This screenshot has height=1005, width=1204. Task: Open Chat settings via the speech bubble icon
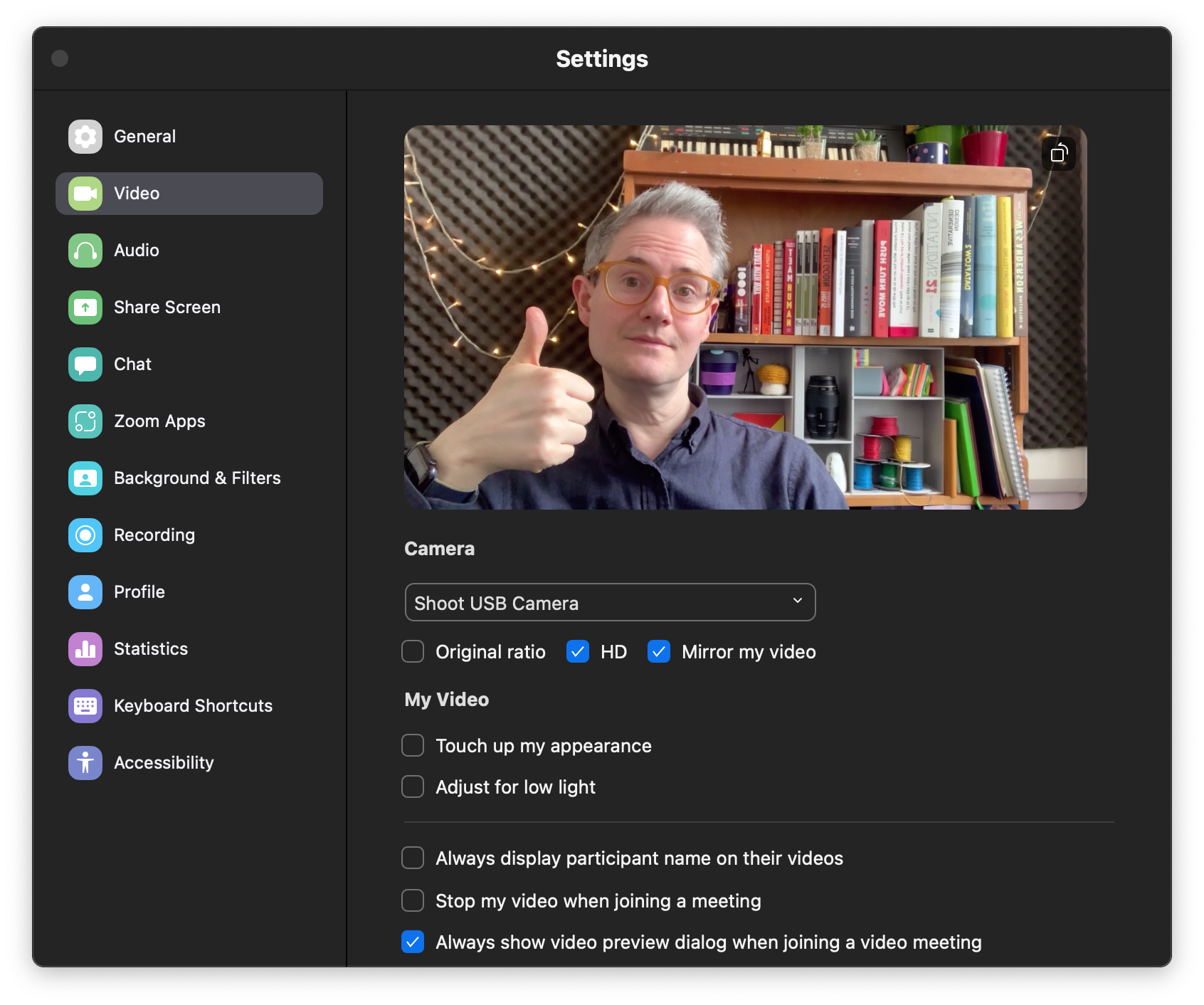(85, 364)
